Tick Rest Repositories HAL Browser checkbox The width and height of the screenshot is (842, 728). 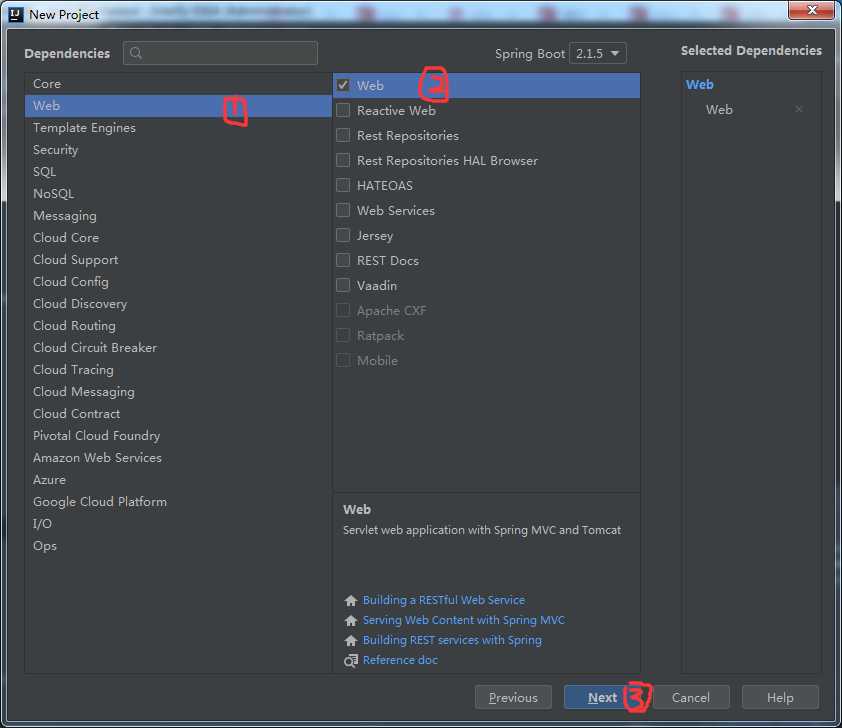tap(343, 160)
